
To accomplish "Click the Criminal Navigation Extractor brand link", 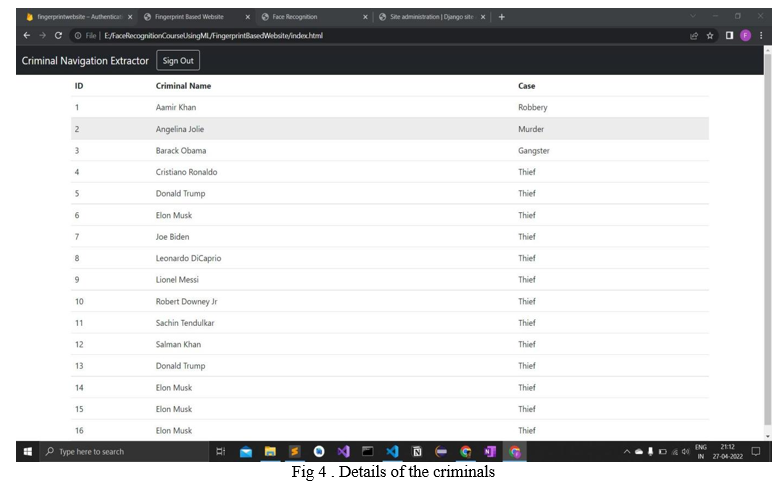I will point(85,61).
